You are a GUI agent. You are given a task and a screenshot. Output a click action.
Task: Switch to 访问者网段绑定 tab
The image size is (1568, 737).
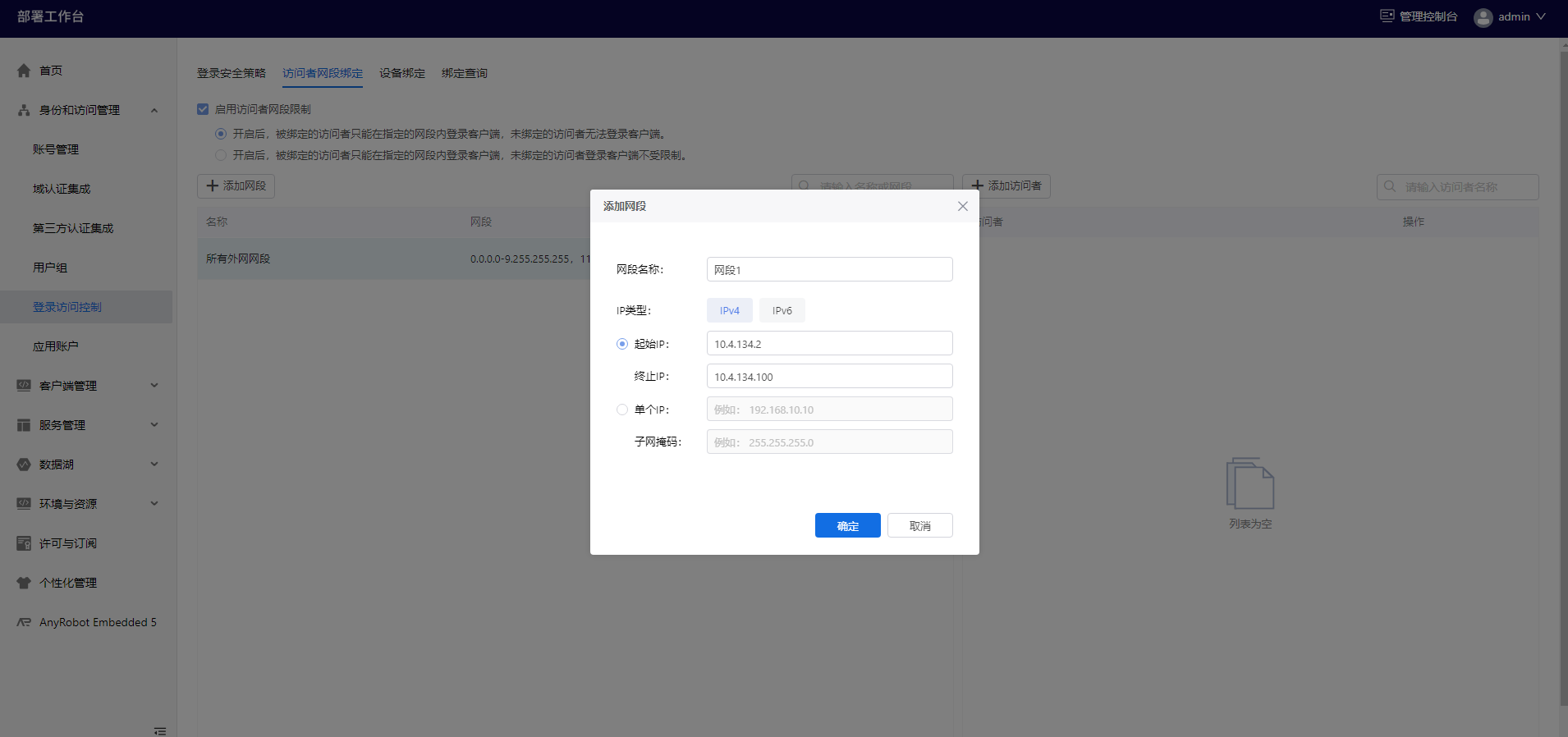pos(323,73)
